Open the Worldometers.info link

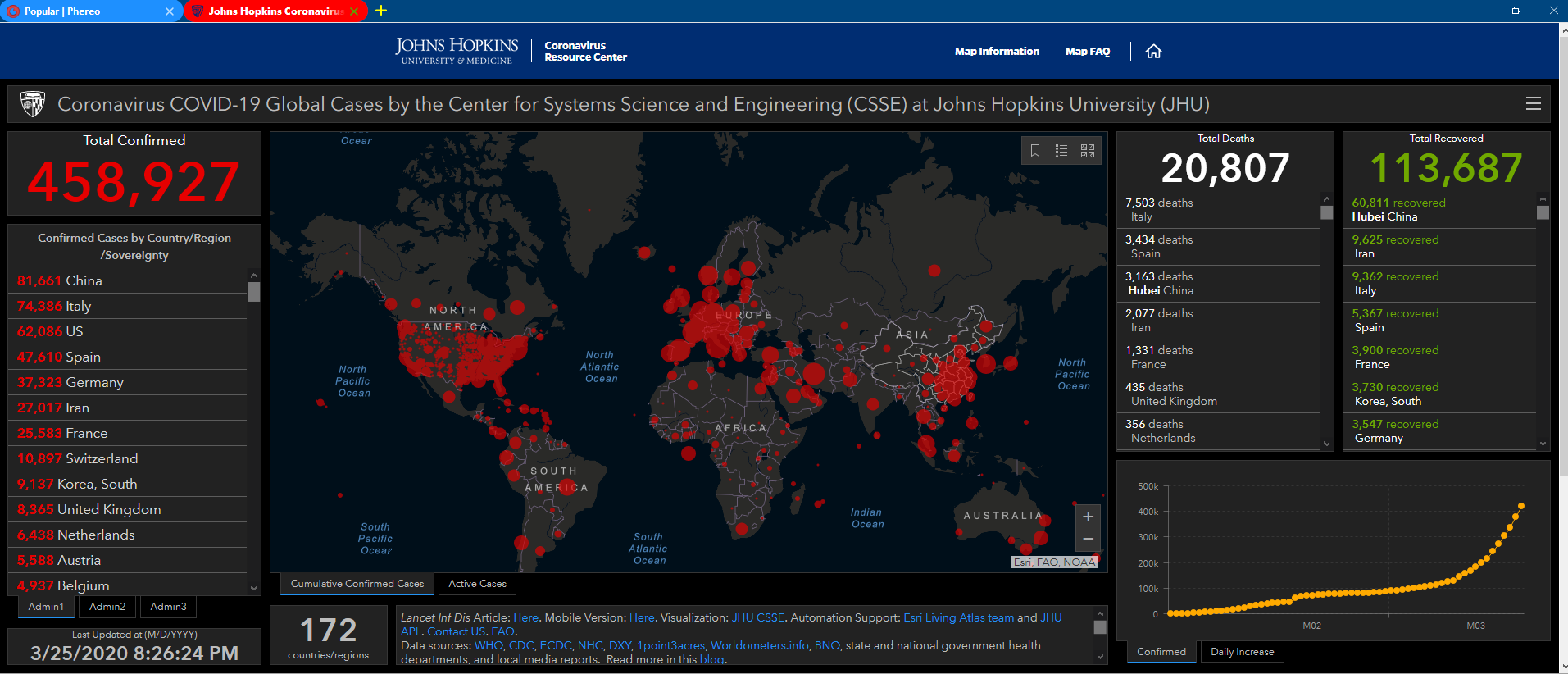[x=759, y=645]
